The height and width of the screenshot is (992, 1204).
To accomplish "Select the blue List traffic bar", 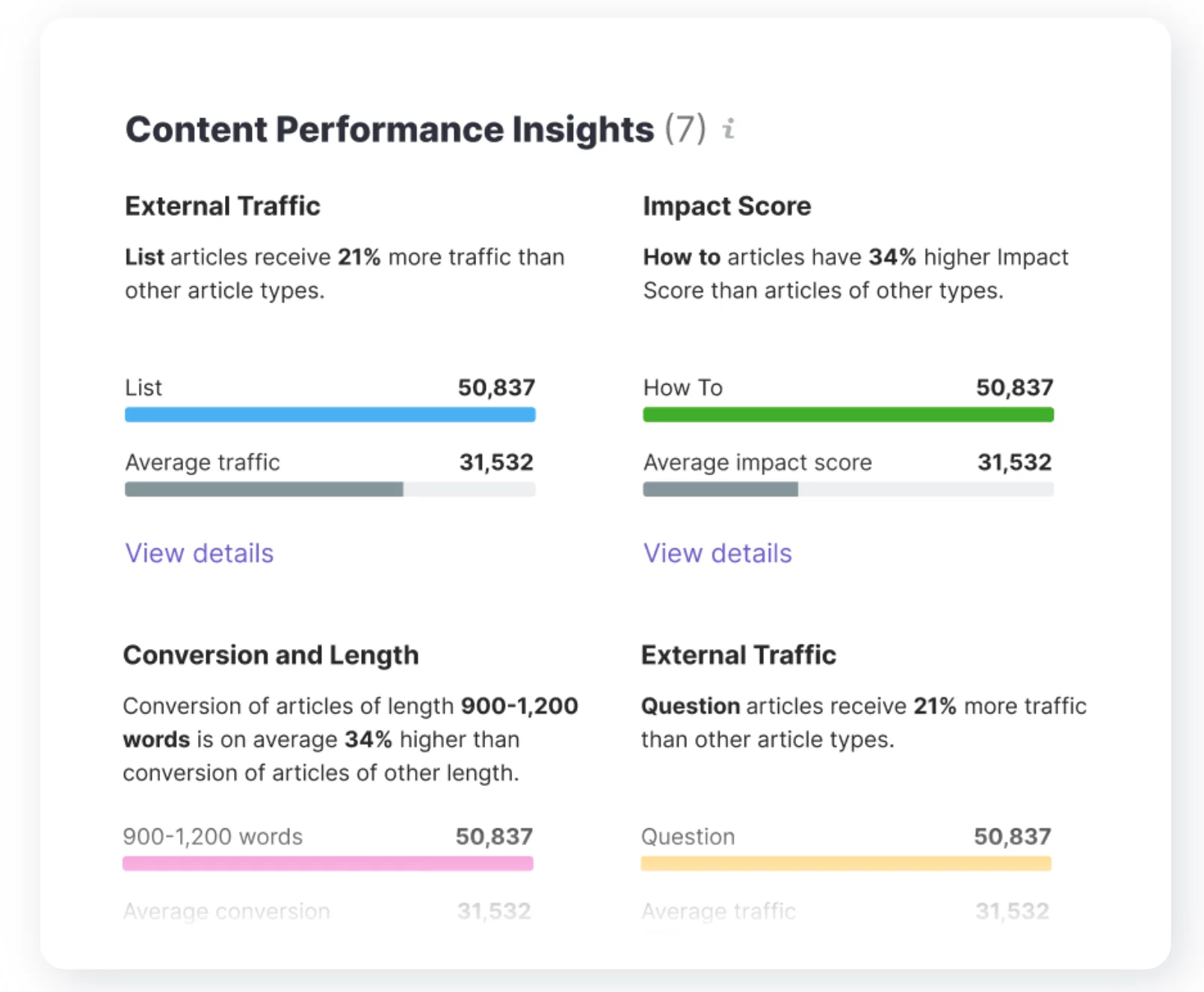I will (330, 415).
